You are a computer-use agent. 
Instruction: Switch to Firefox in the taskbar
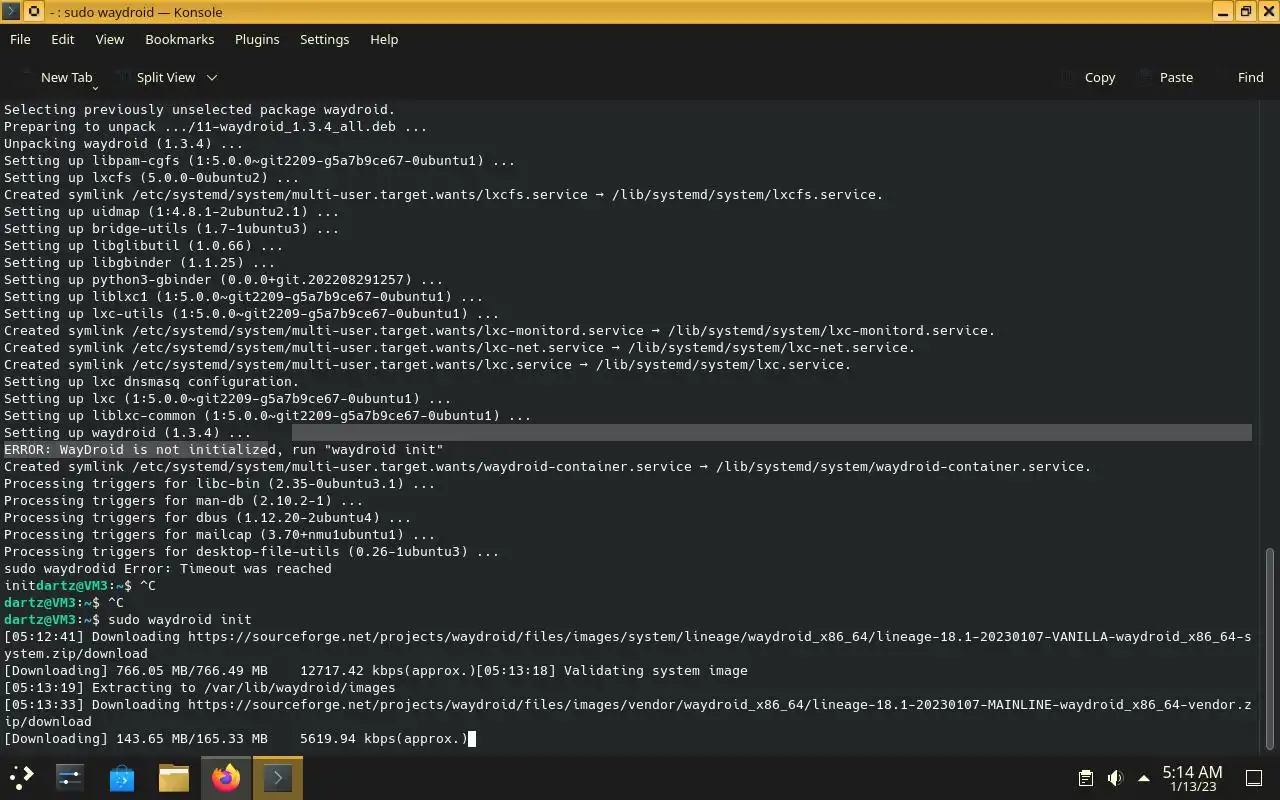[226, 777]
